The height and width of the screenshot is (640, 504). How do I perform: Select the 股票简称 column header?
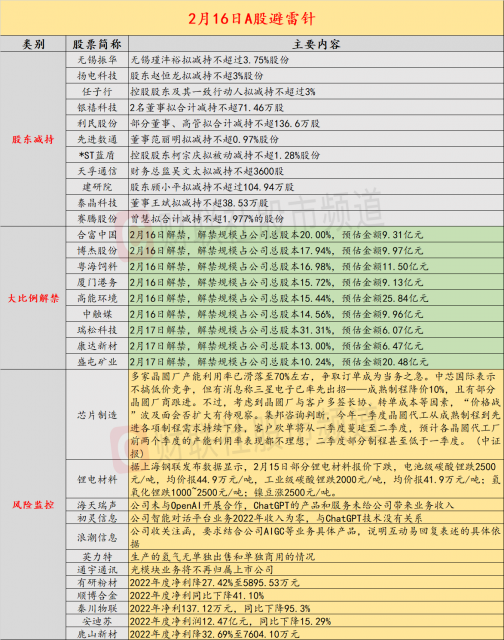coord(97,44)
